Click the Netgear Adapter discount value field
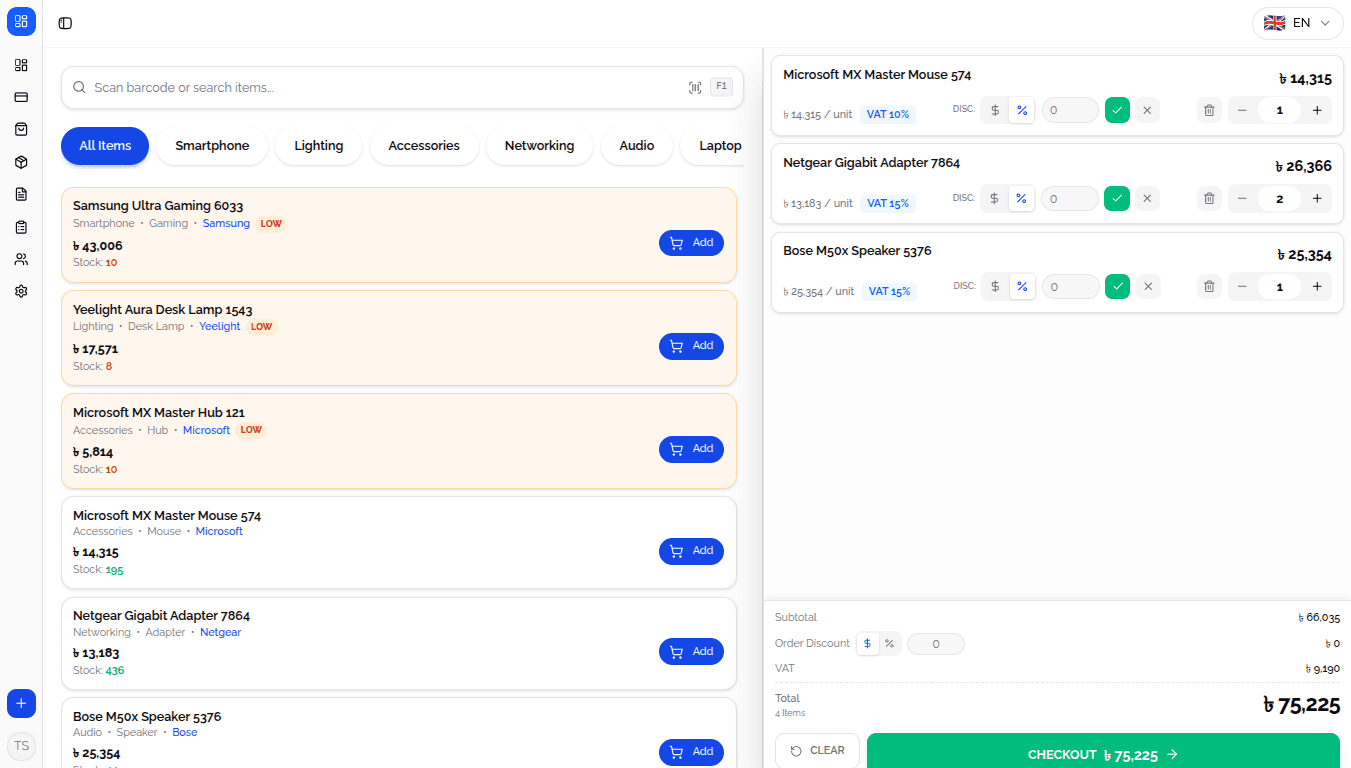Screen dimensions: 1351x768 coord(1070,199)
